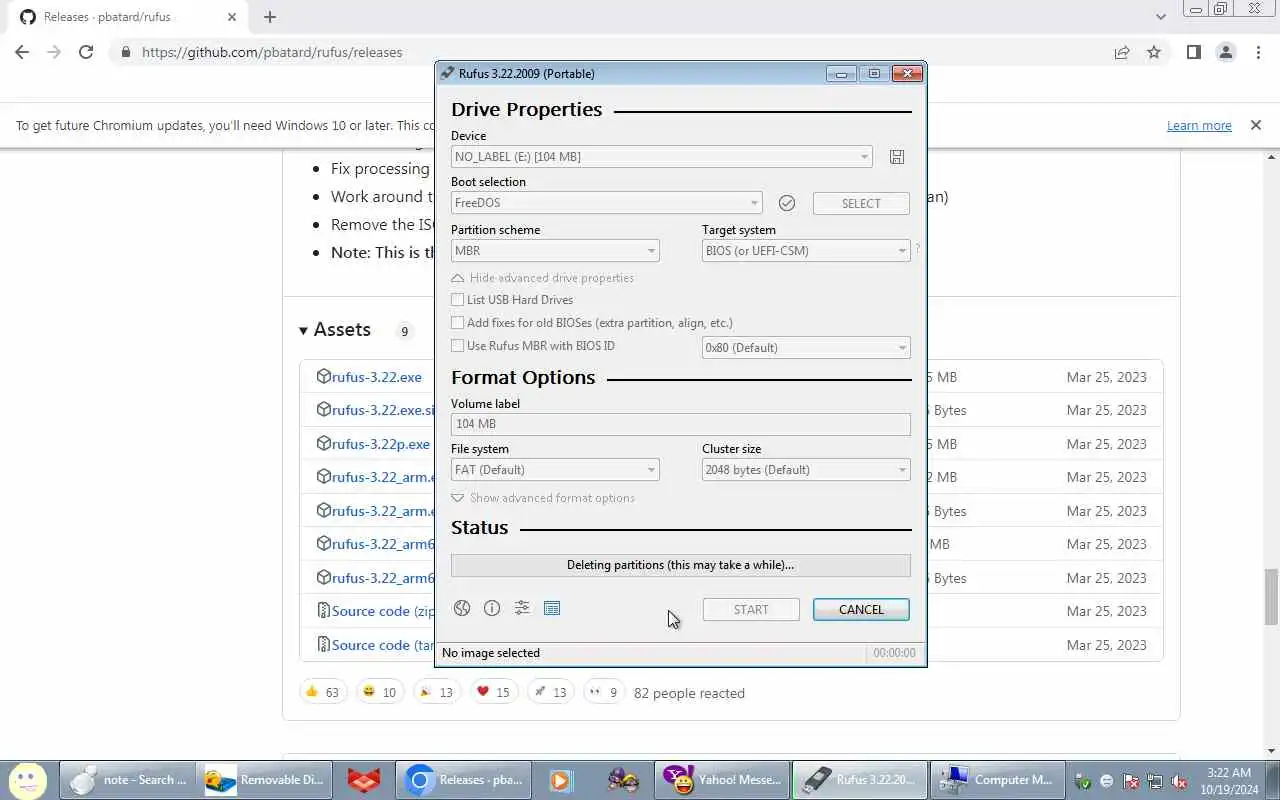Click the START button in Rufus

751,609
